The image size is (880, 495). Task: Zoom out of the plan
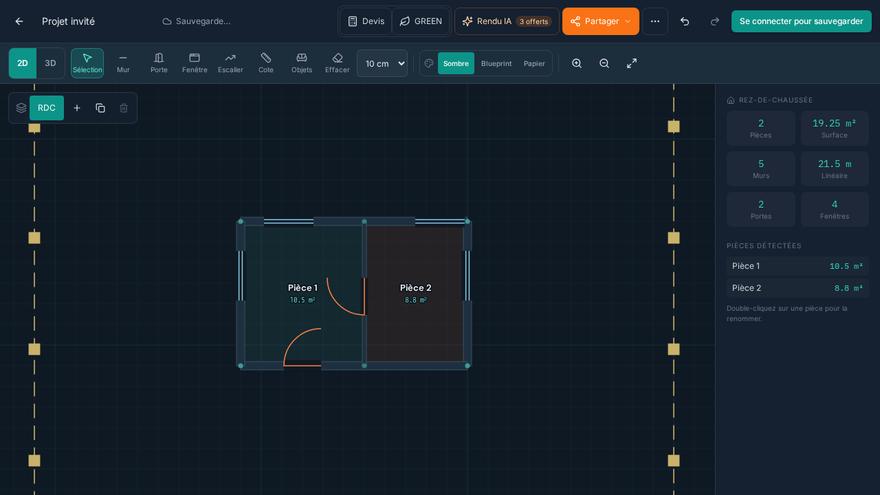604,63
